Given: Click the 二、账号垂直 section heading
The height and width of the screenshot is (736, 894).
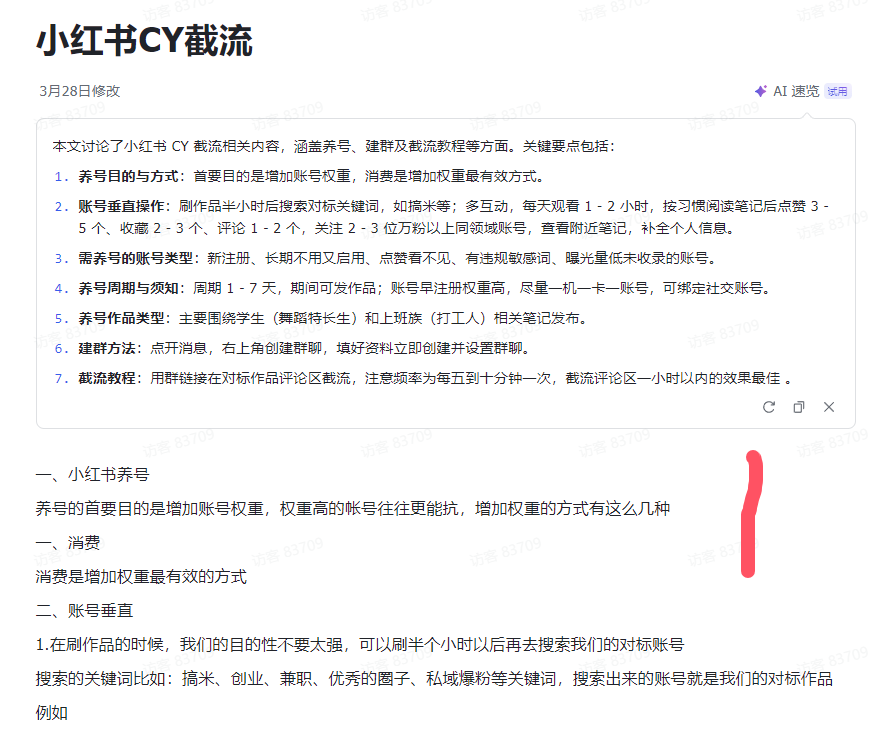Looking at the screenshot, I should 84,610.
